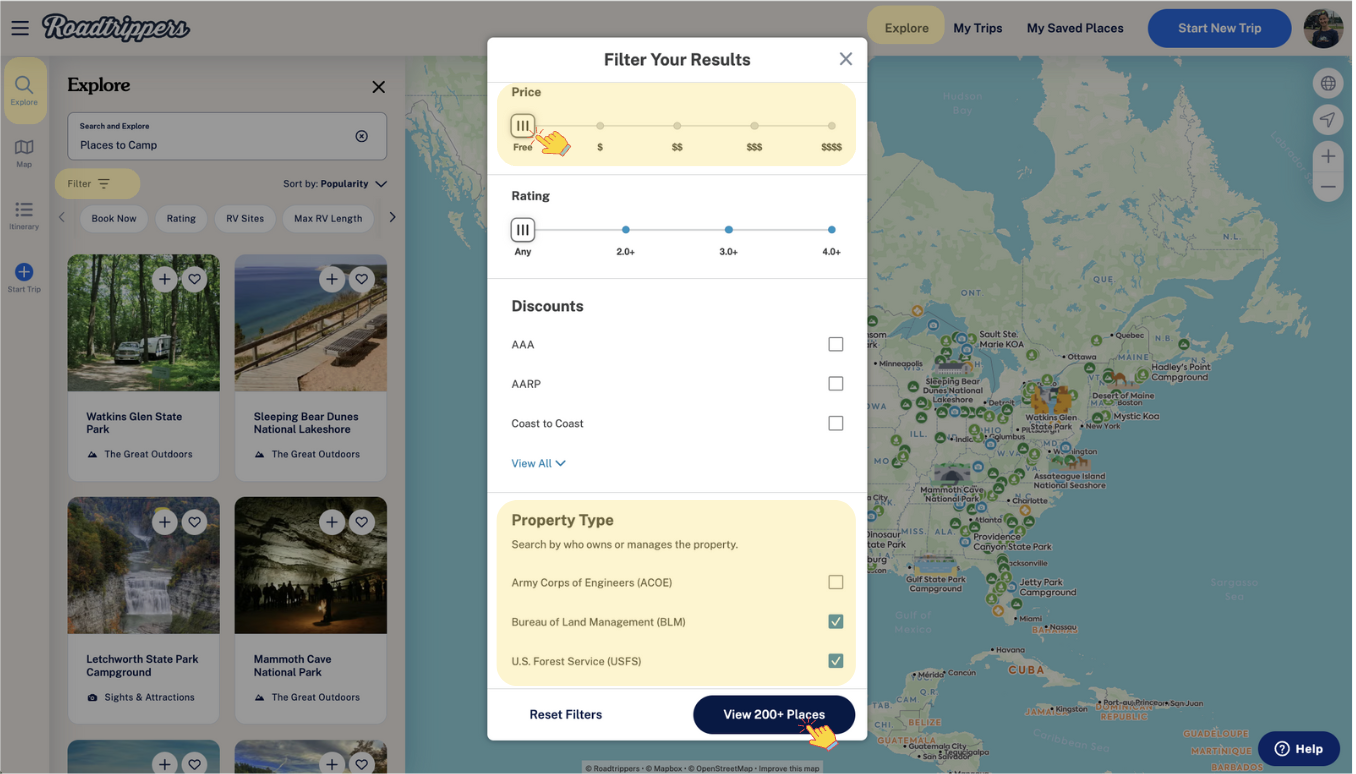Save Sleeping Bear Dunes National Lakeshore
The height and width of the screenshot is (774, 1356).
pos(362,279)
